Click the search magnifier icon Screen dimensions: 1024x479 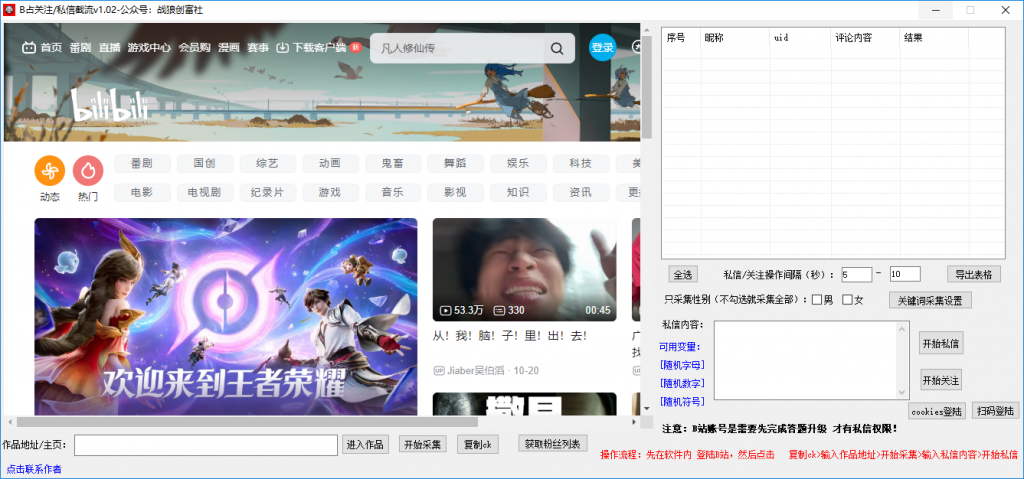pos(556,48)
